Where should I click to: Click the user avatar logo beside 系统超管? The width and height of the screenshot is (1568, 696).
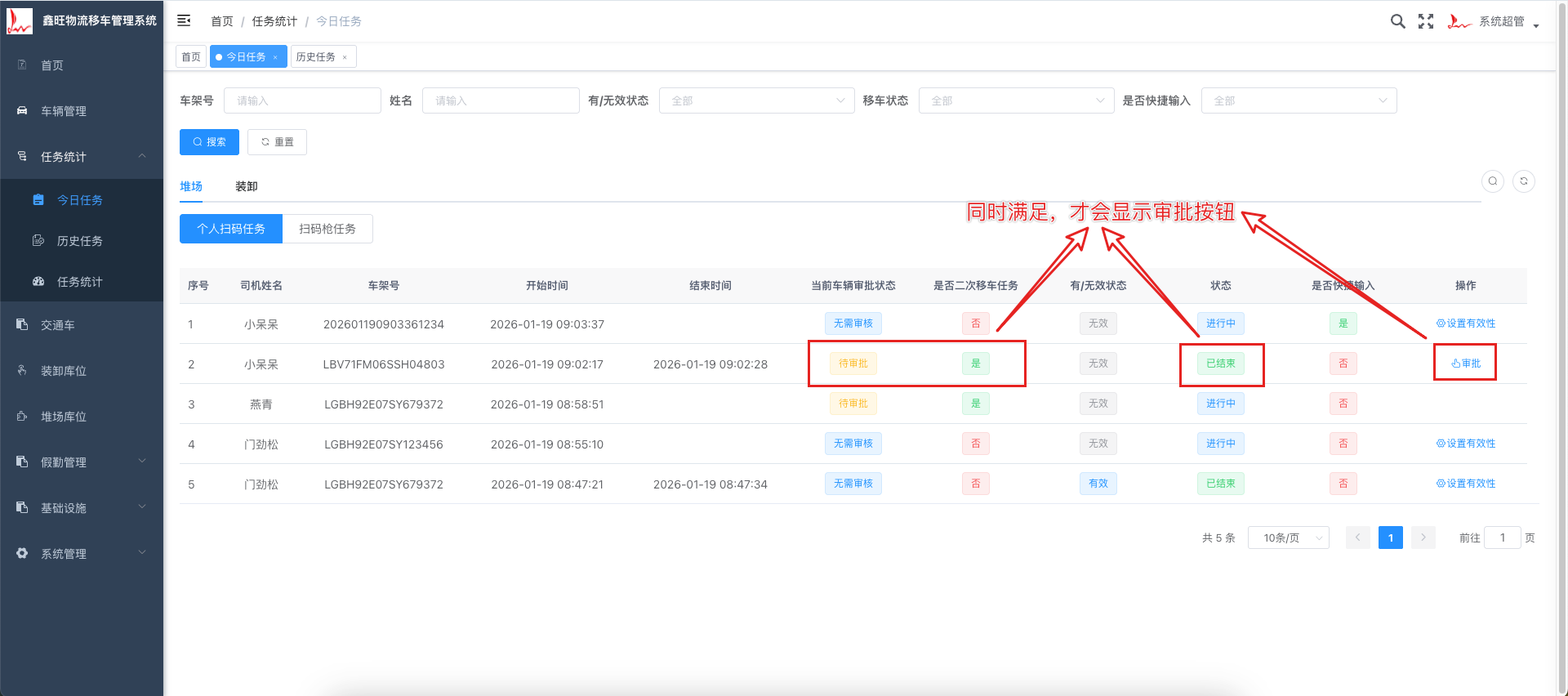(x=1459, y=21)
